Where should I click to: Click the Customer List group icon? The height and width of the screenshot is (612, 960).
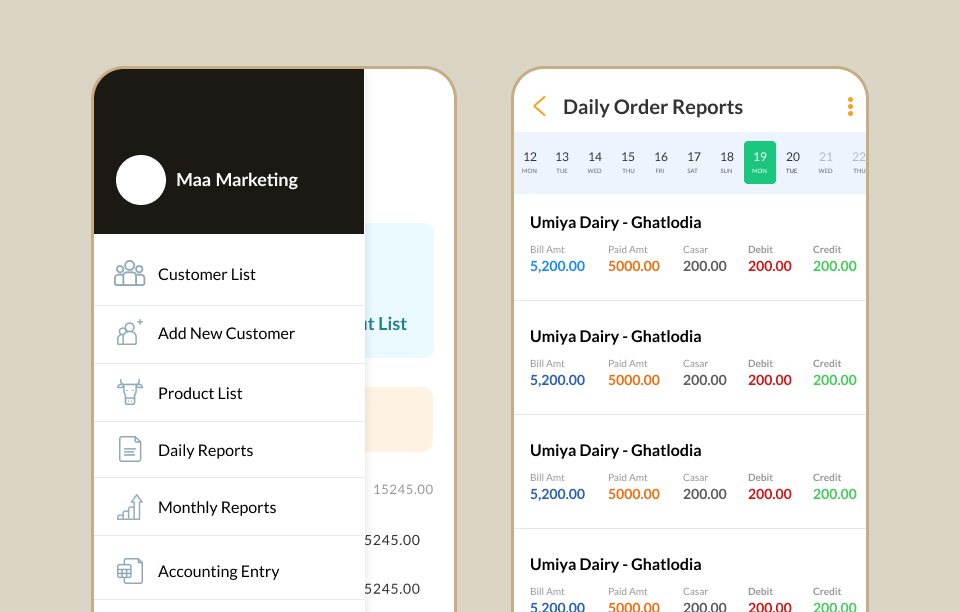click(130, 274)
